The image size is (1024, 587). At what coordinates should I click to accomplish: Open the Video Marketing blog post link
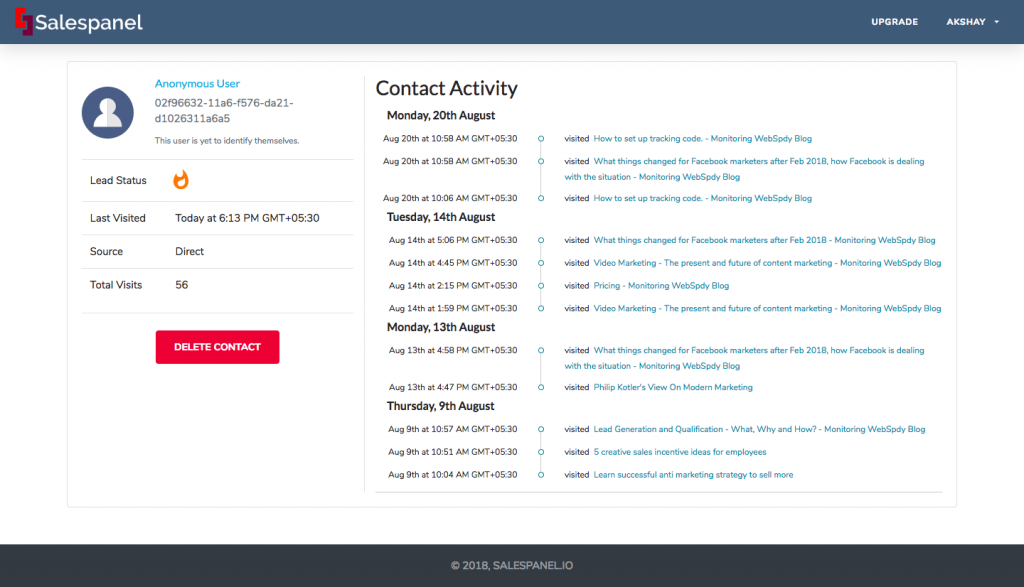(x=768, y=262)
